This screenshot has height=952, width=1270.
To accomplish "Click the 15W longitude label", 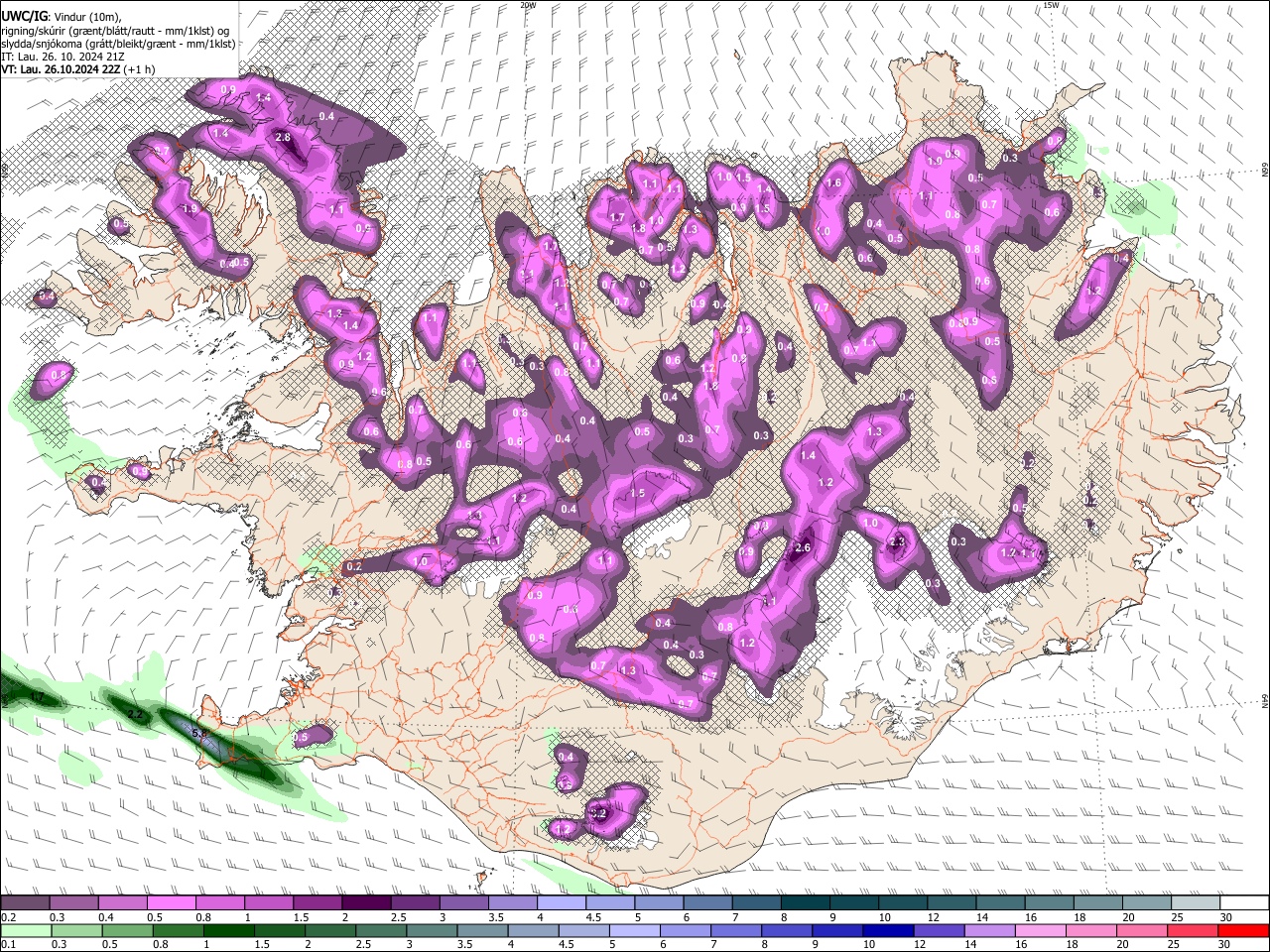I will point(1051,5).
